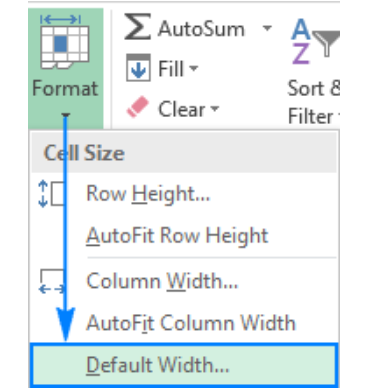Image resolution: width=372 pixels, height=389 pixels.
Task: Click the Fill down-arrow icon
Action: [x=138, y=68]
